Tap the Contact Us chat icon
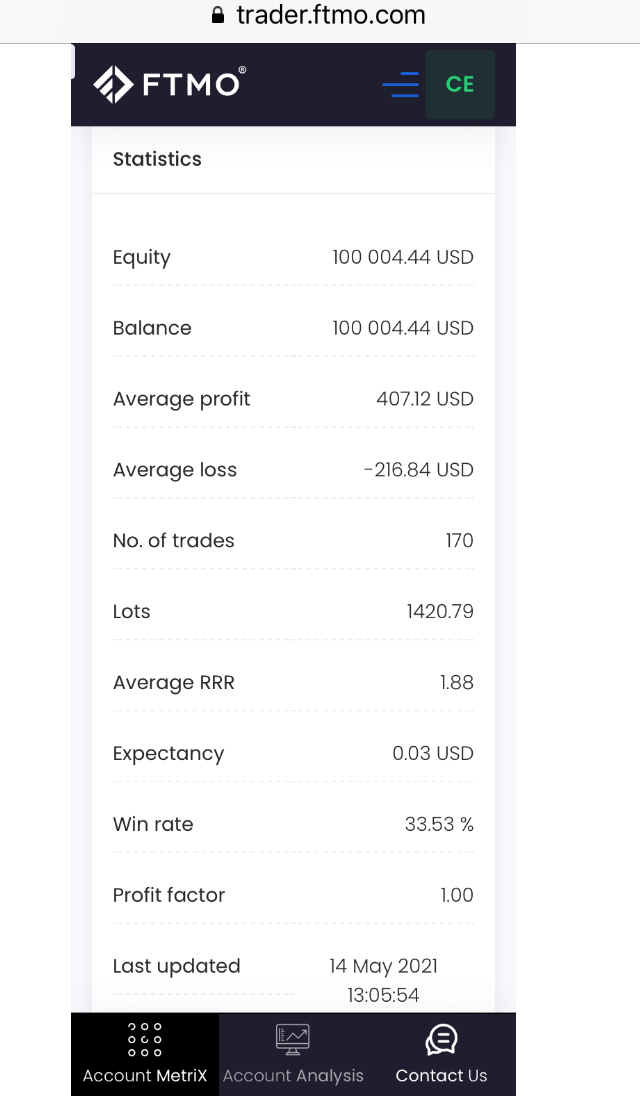640x1096 pixels. pos(441,1040)
